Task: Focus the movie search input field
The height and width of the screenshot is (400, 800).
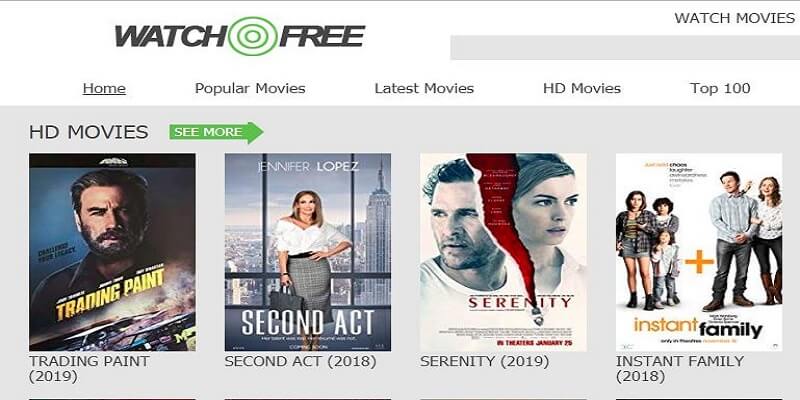Action: pos(625,47)
